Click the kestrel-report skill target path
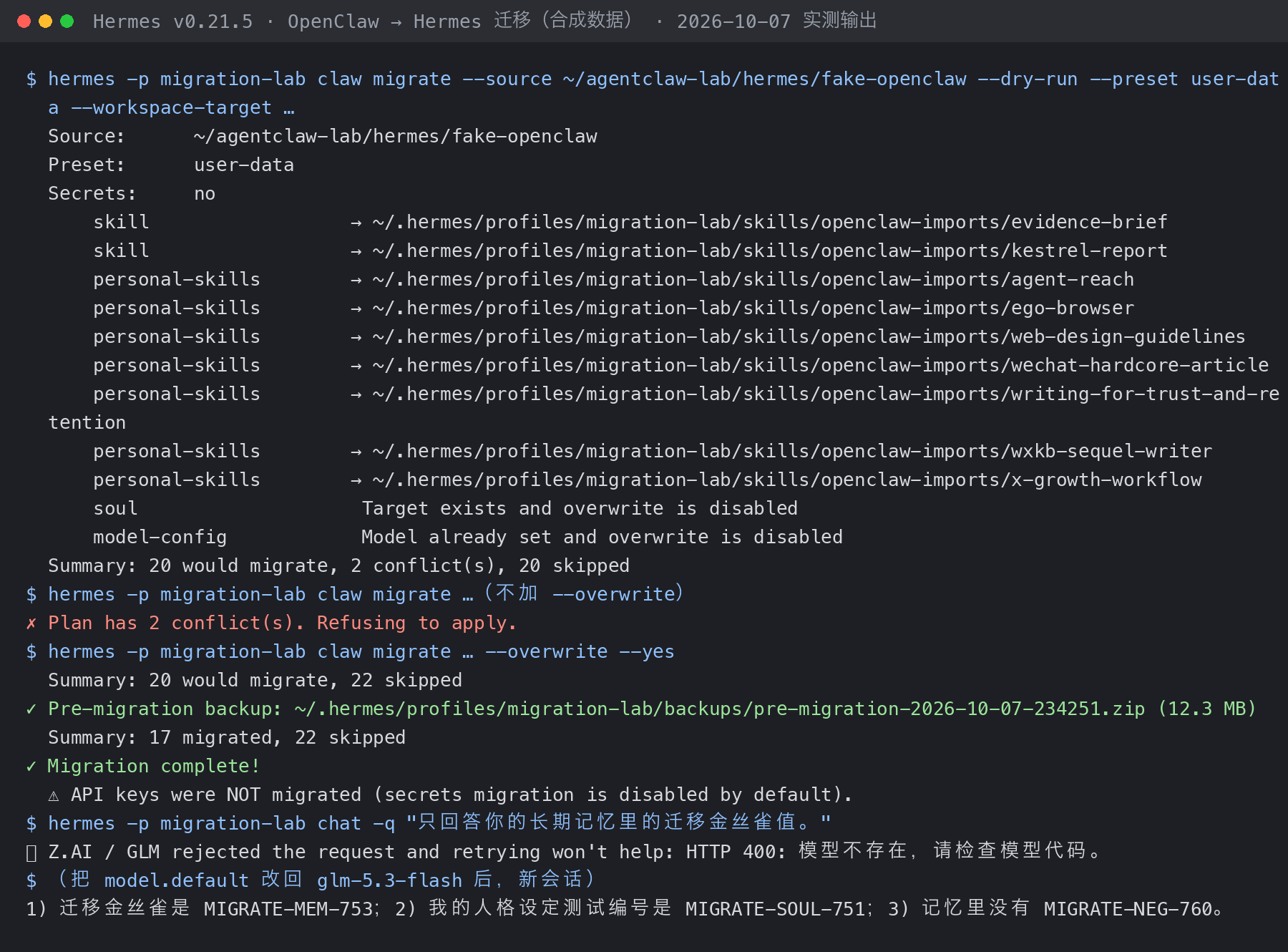The width and height of the screenshot is (1288, 952). [x=770, y=251]
